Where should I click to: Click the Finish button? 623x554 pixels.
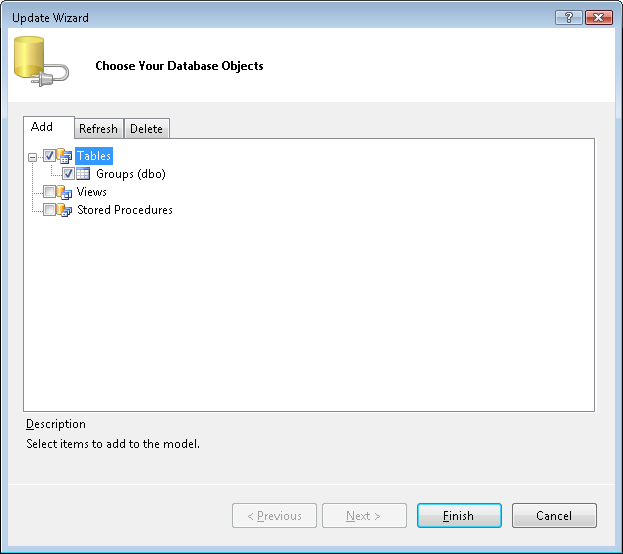coord(459,515)
